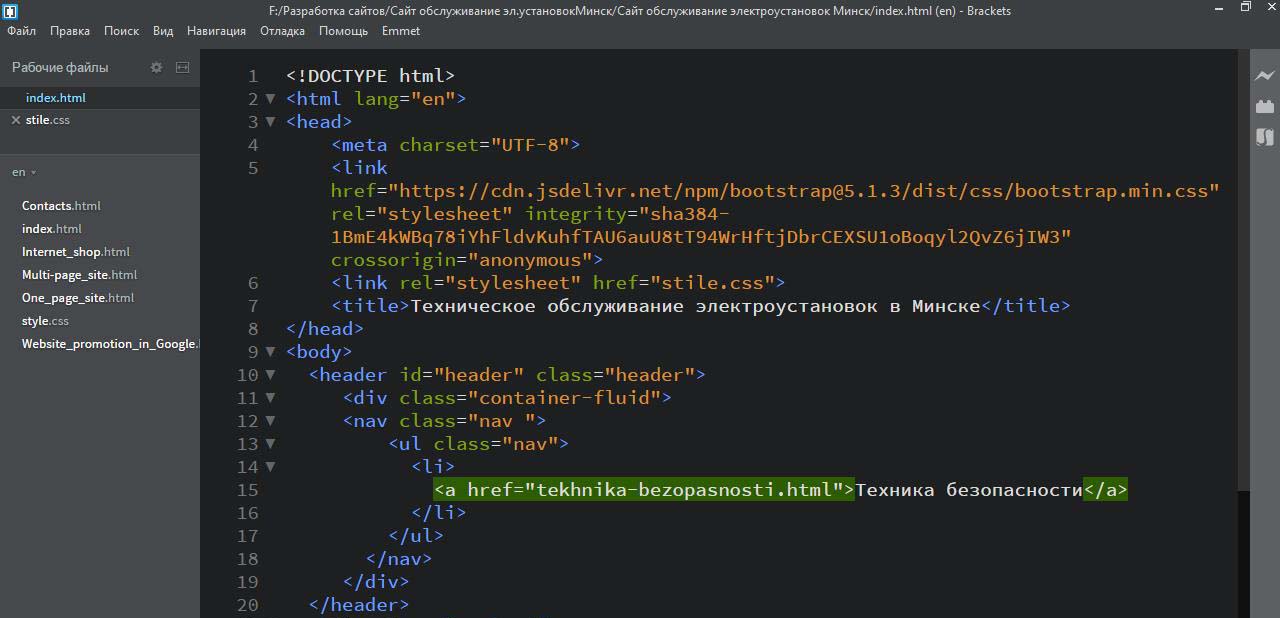The height and width of the screenshot is (618, 1280).
Task: Collapse the body tag on line 9
Action: pyautogui.click(x=270, y=352)
